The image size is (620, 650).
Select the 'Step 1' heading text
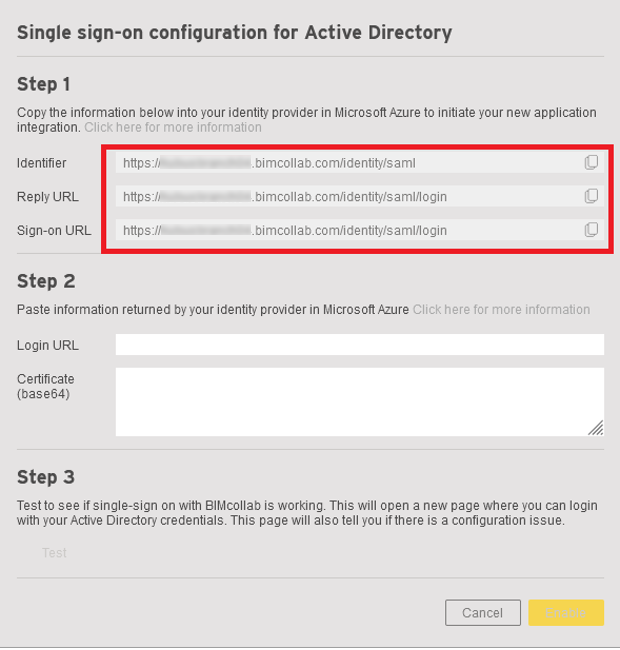click(44, 84)
